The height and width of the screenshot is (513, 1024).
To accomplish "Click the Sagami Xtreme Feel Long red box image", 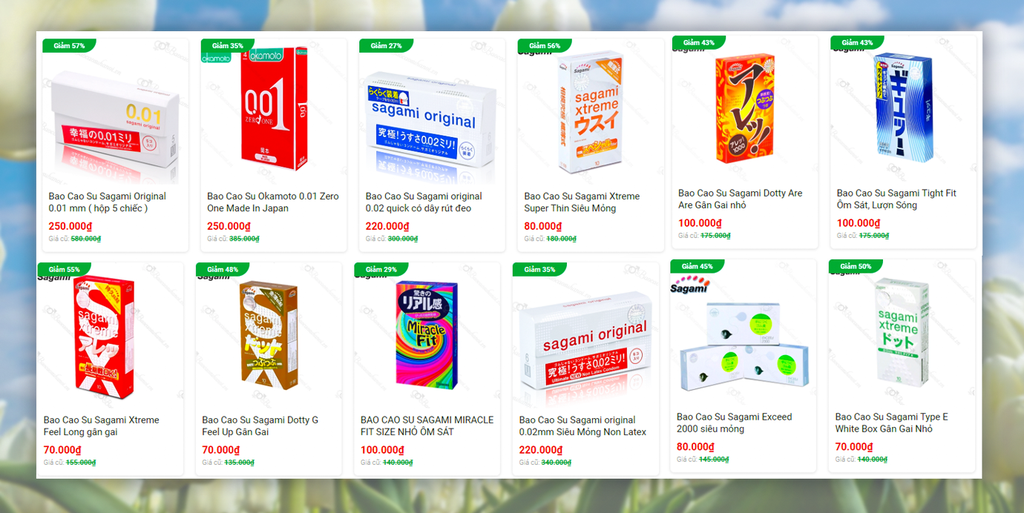I will click(104, 337).
